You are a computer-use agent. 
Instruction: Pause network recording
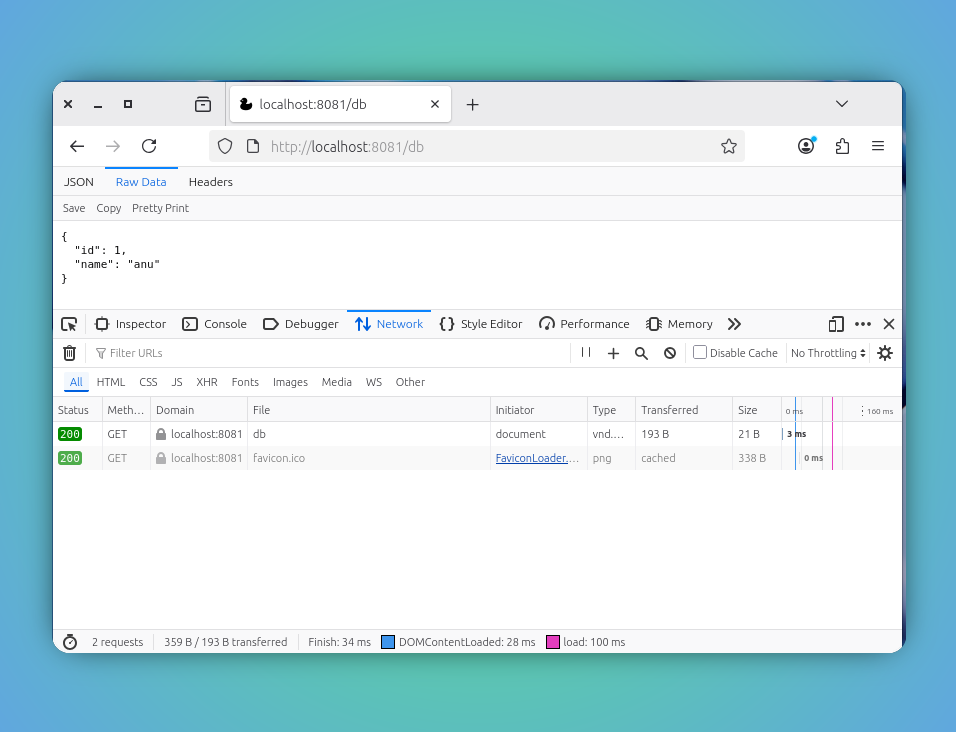pos(586,352)
